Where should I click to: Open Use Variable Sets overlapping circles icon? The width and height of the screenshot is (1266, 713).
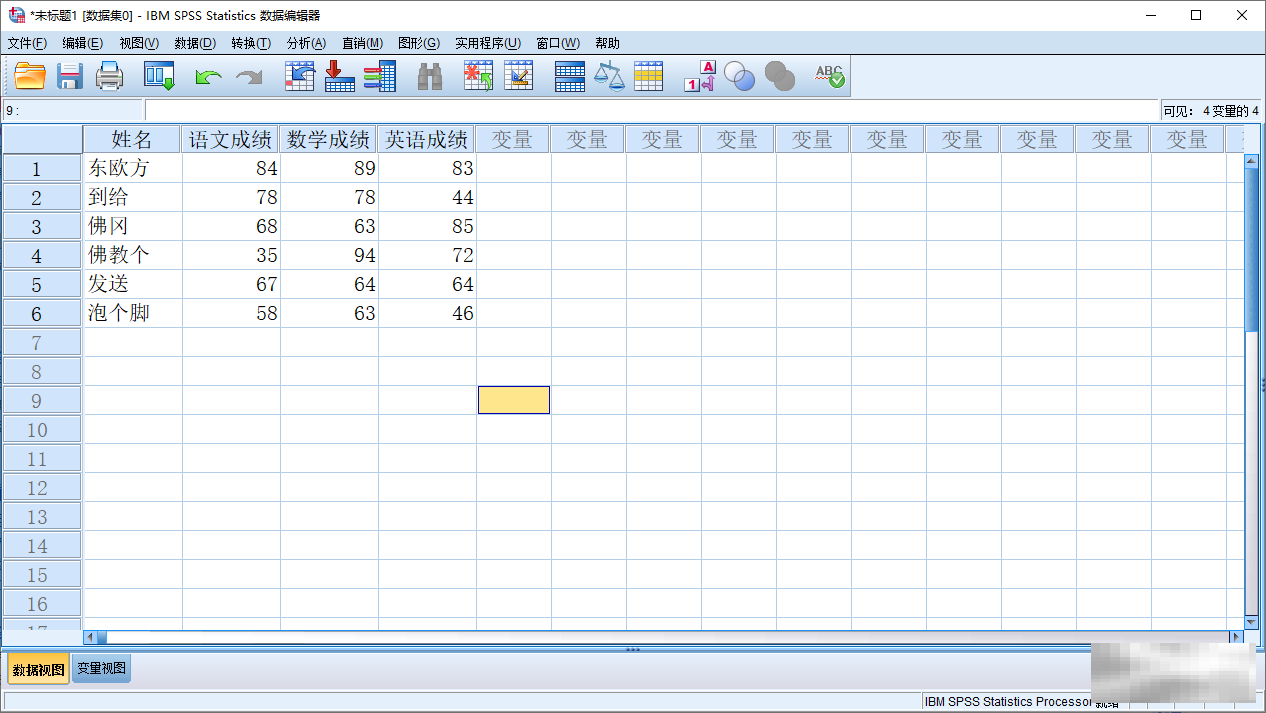(739, 76)
